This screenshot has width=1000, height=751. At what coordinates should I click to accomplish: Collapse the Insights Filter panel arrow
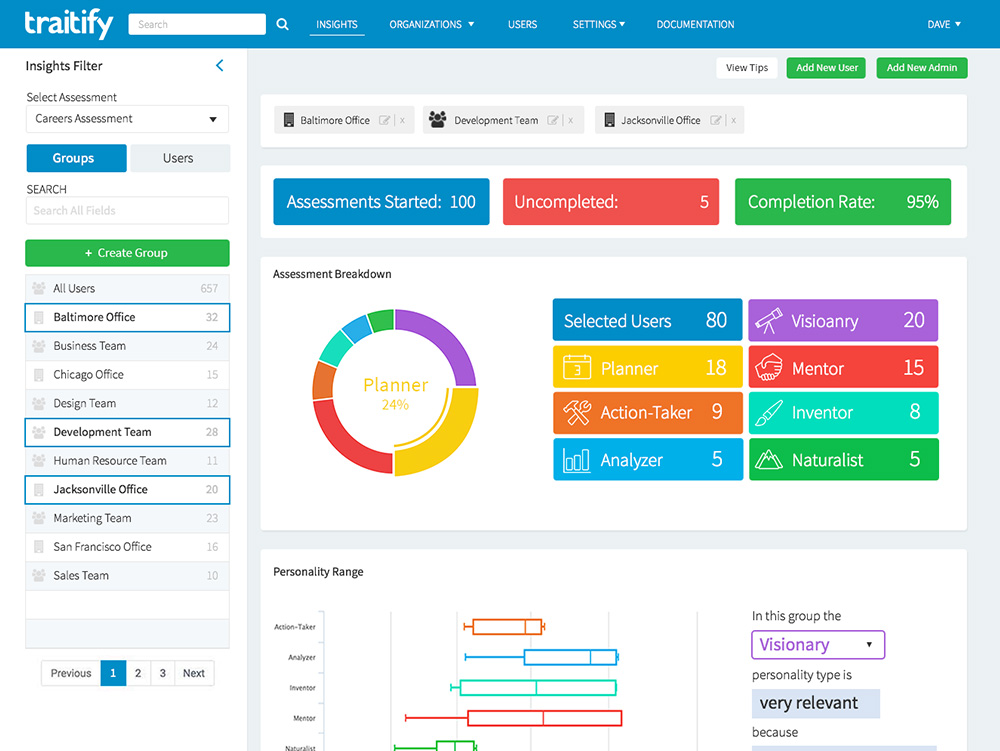[220, 66]
